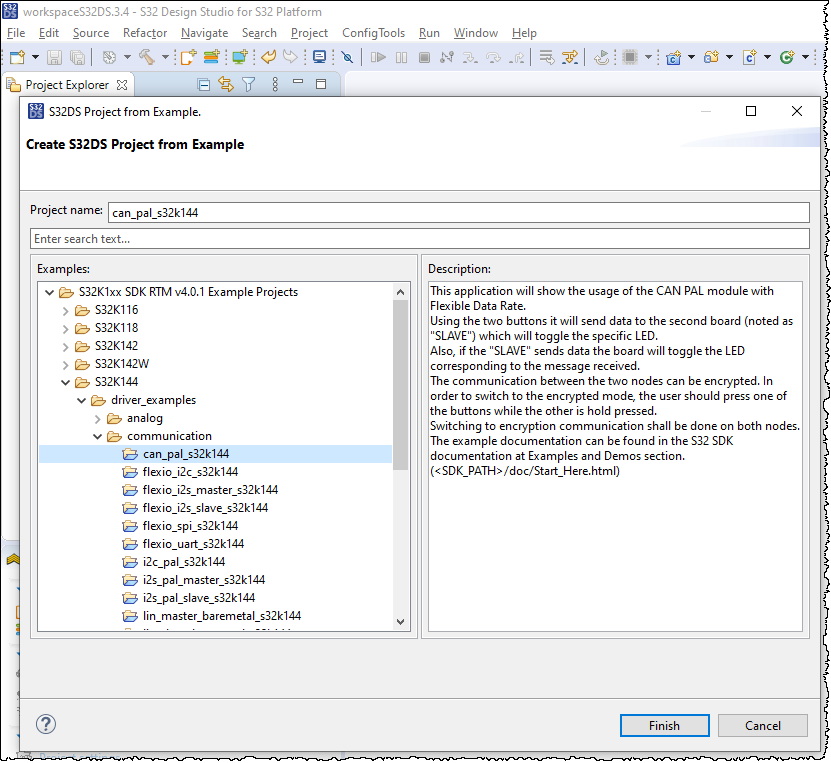Click the Drop to Frame icon
Screen dimensions: 831x763
point(546,57)
